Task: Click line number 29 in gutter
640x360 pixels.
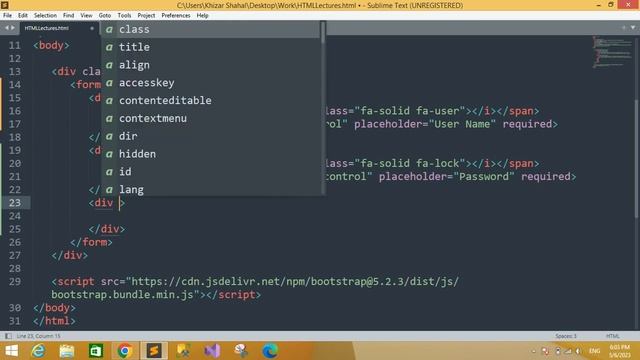Action: 15,282
